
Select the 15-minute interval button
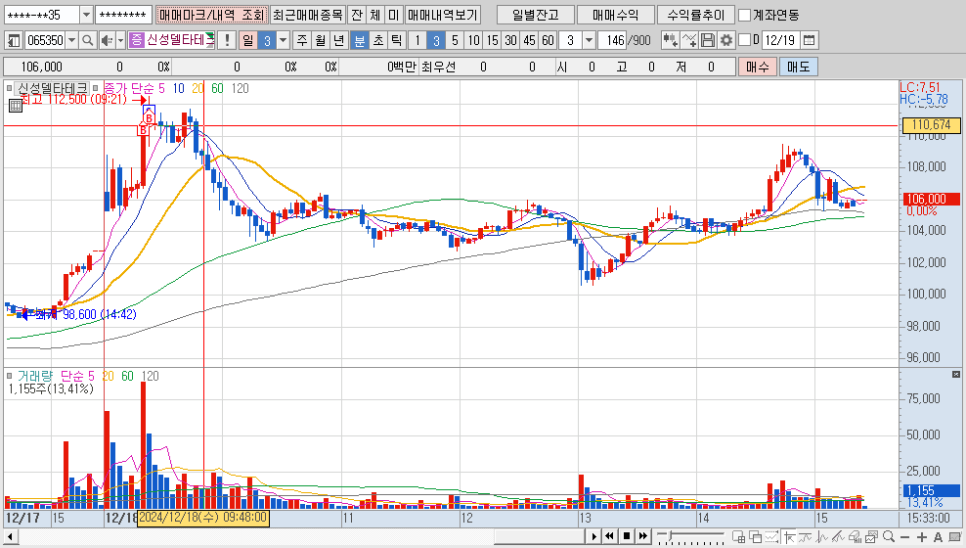(x=492, y=40)
